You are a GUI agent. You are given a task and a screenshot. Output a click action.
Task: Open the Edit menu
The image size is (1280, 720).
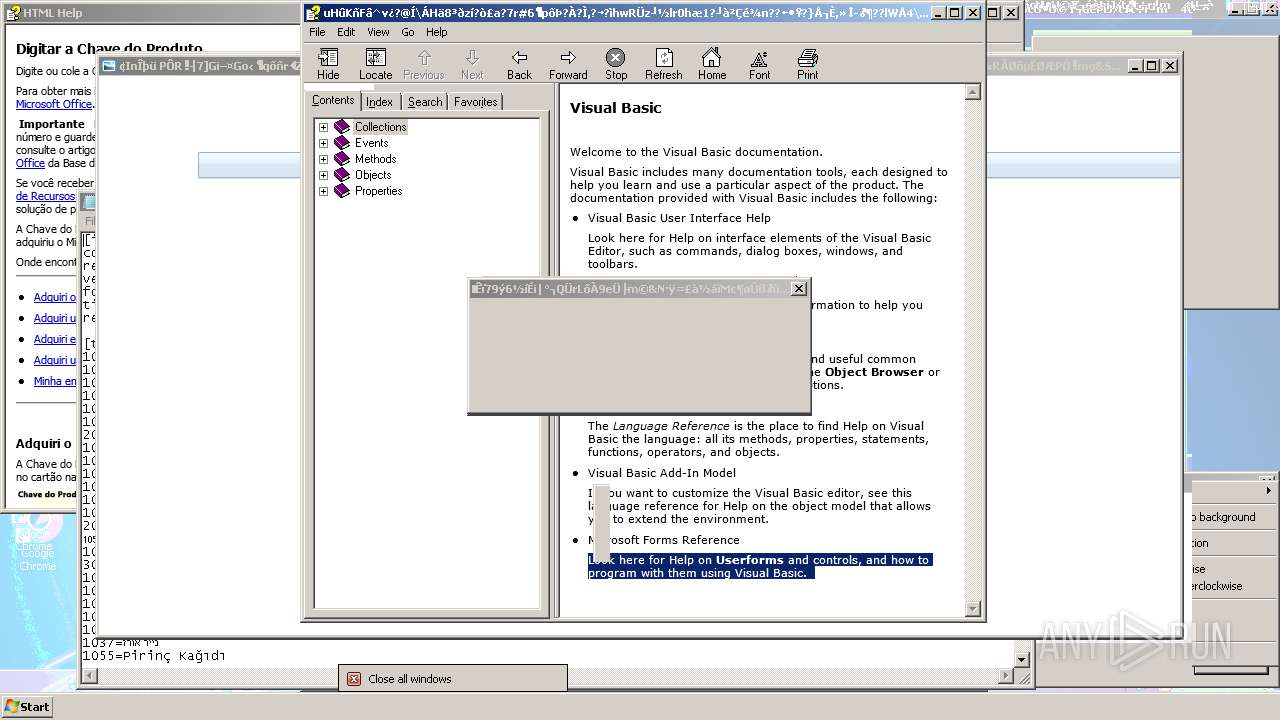point(346,32)
